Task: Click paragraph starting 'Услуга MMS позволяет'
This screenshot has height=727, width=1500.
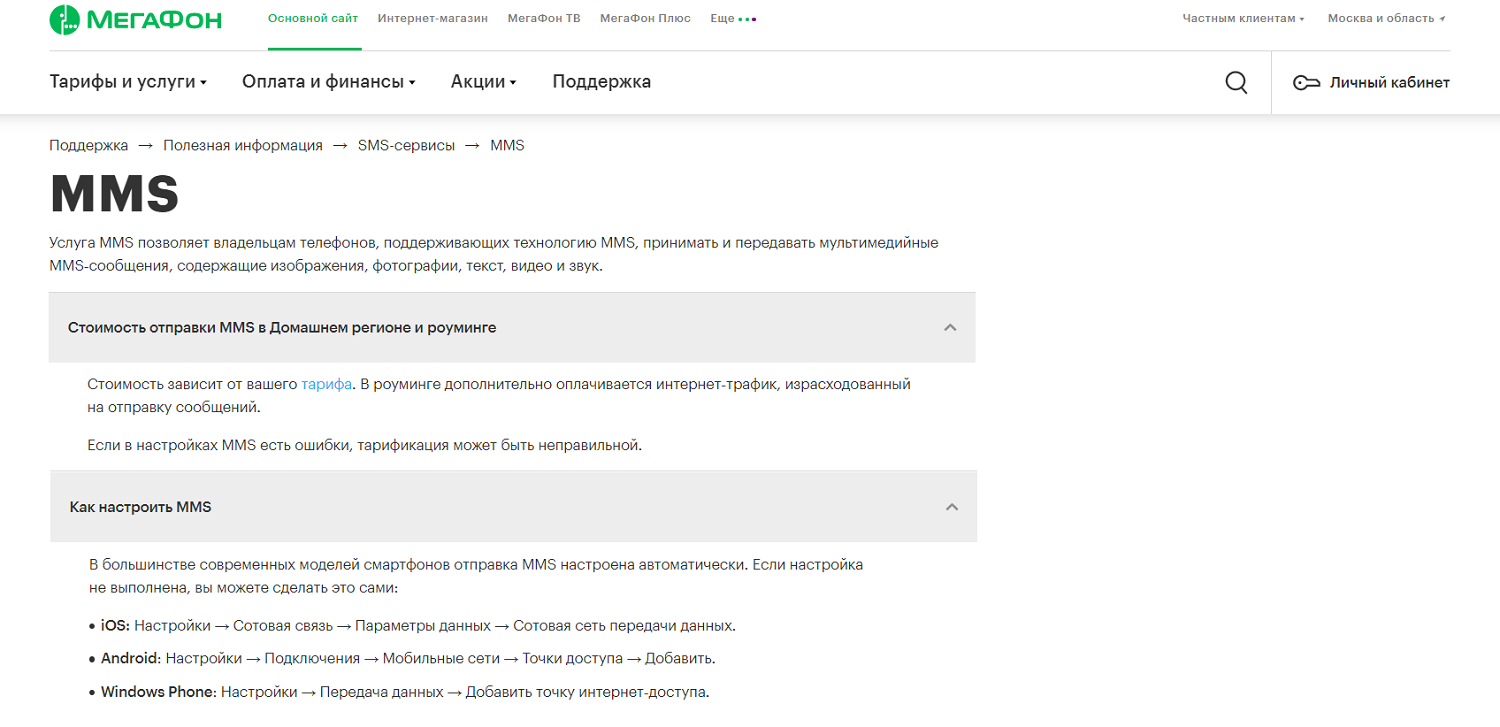Action: coord(494,255)
